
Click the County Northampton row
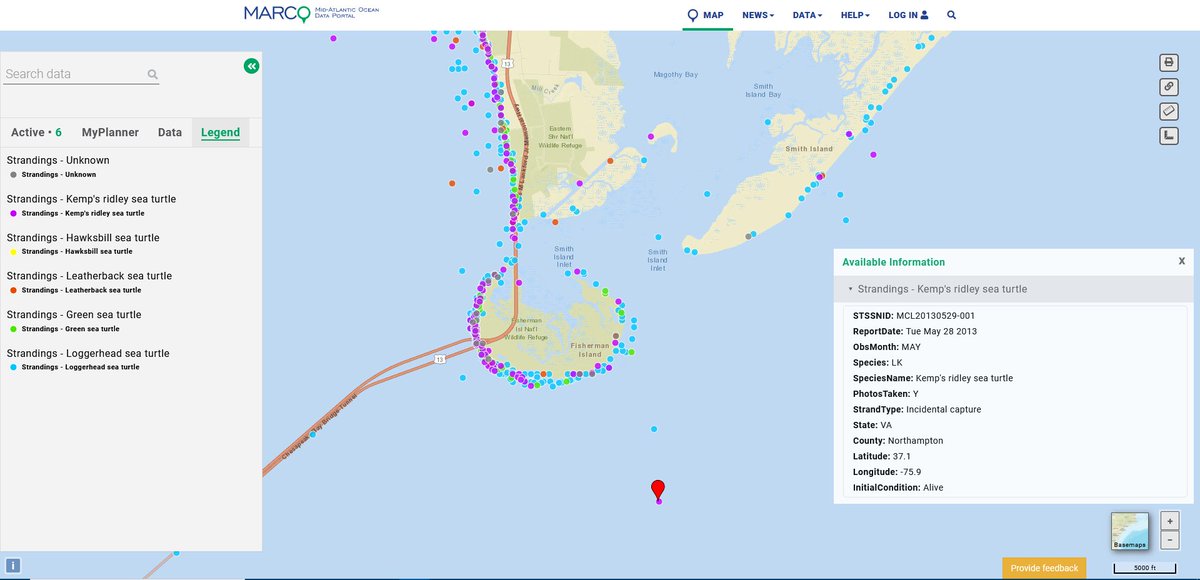(897, 441)
